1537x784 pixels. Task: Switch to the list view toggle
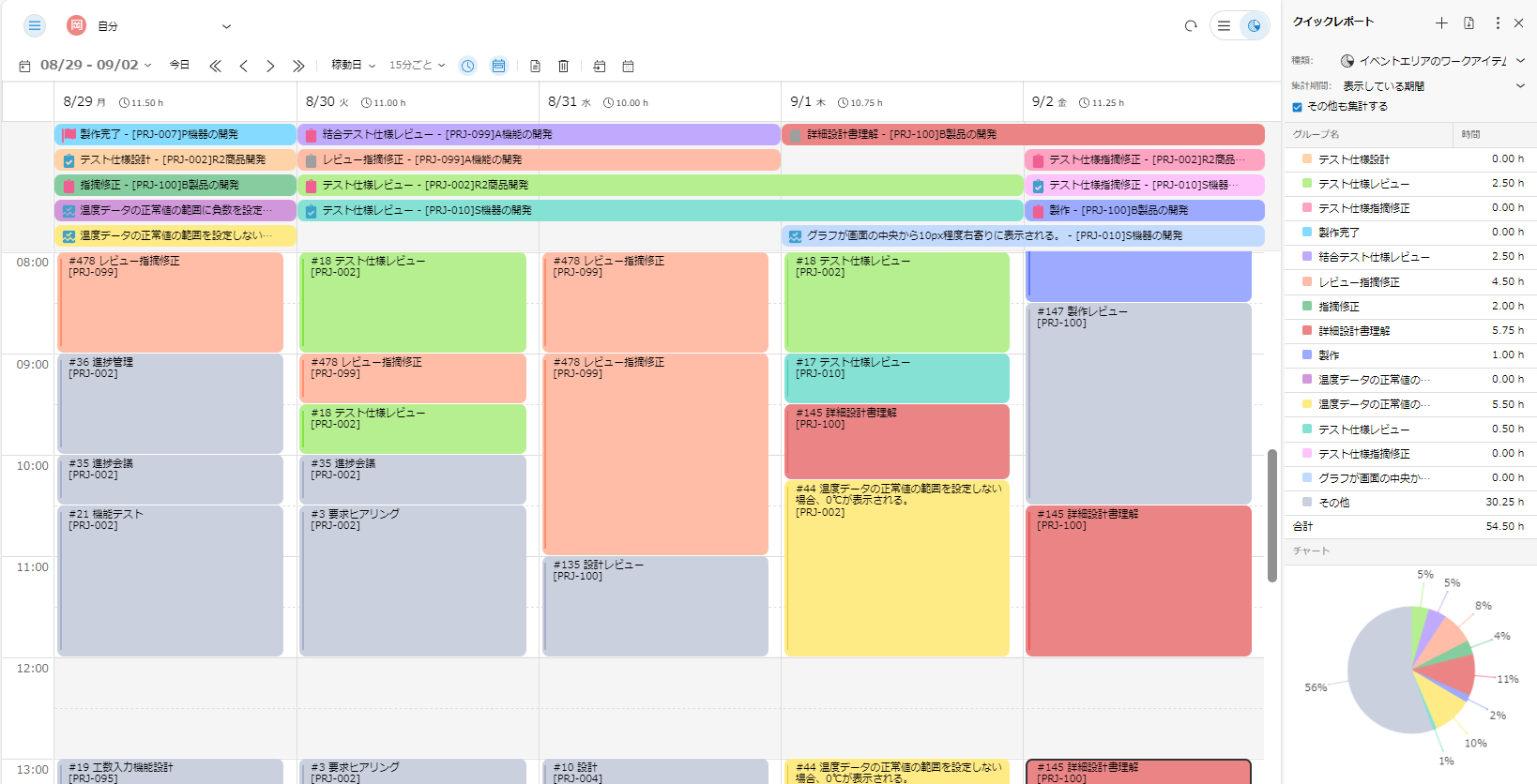click(1224, 26)
